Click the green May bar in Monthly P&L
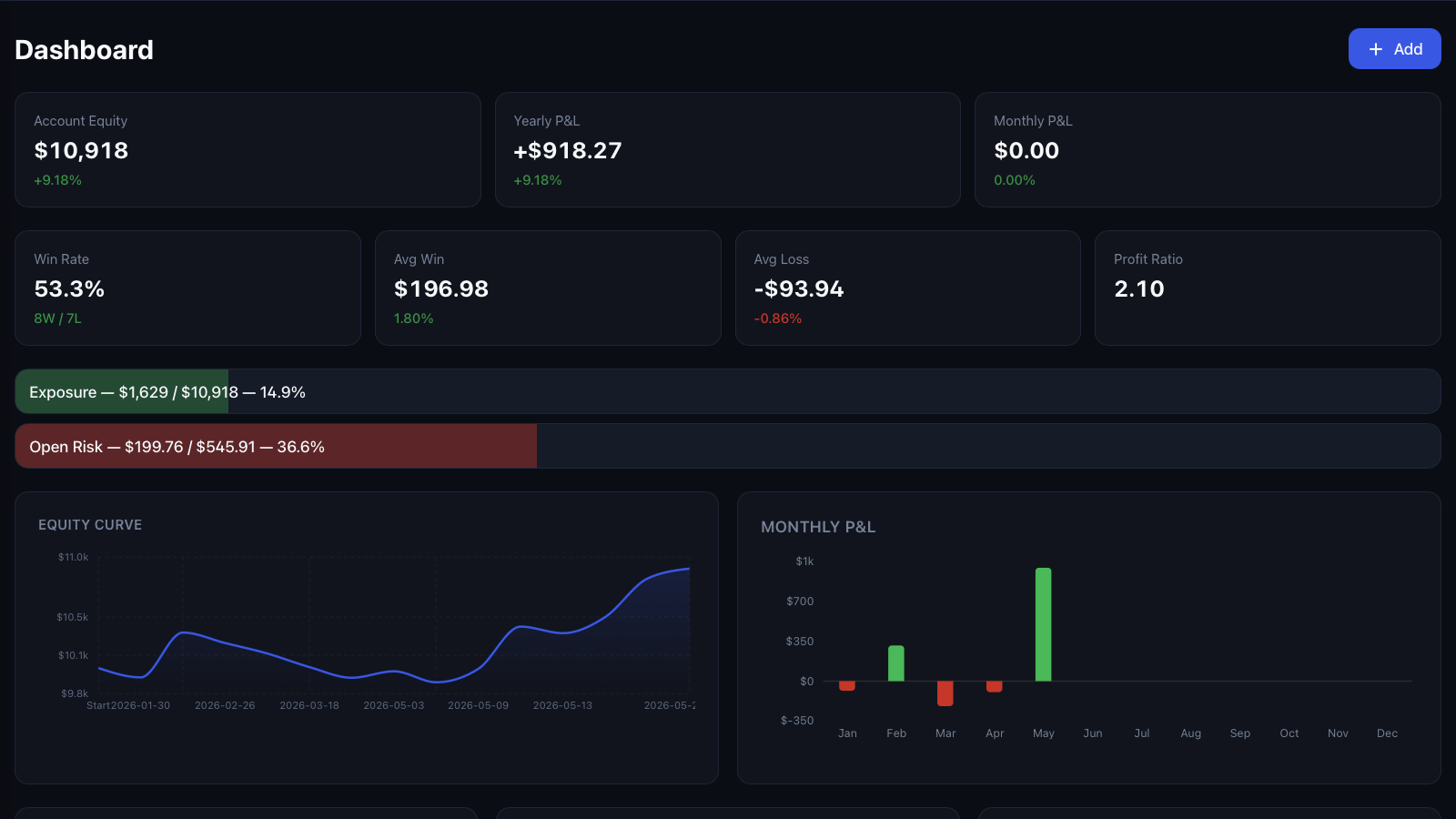The width and height of the screenshot is (1456, 819). pos(1044,624)
